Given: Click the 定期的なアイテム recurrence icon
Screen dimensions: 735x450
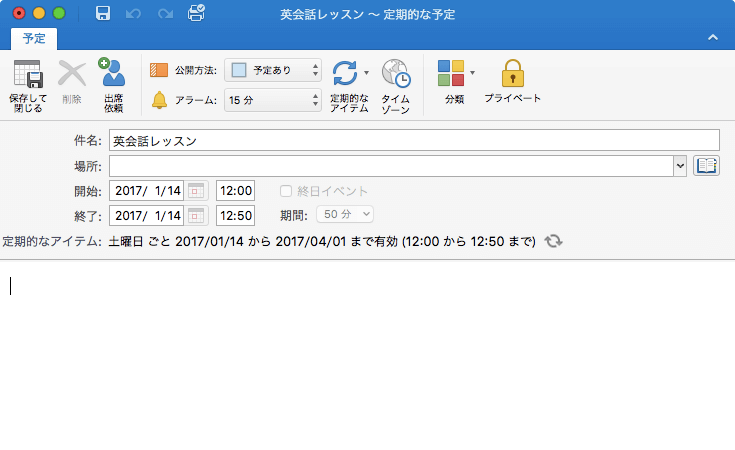Looking at the screenshot, I should tap(345, 74).
